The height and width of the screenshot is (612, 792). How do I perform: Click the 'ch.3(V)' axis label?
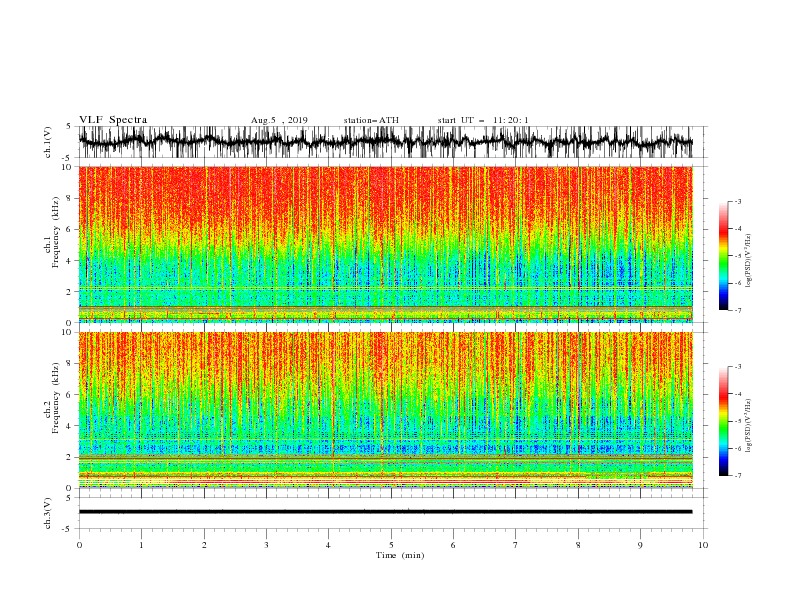48,513
